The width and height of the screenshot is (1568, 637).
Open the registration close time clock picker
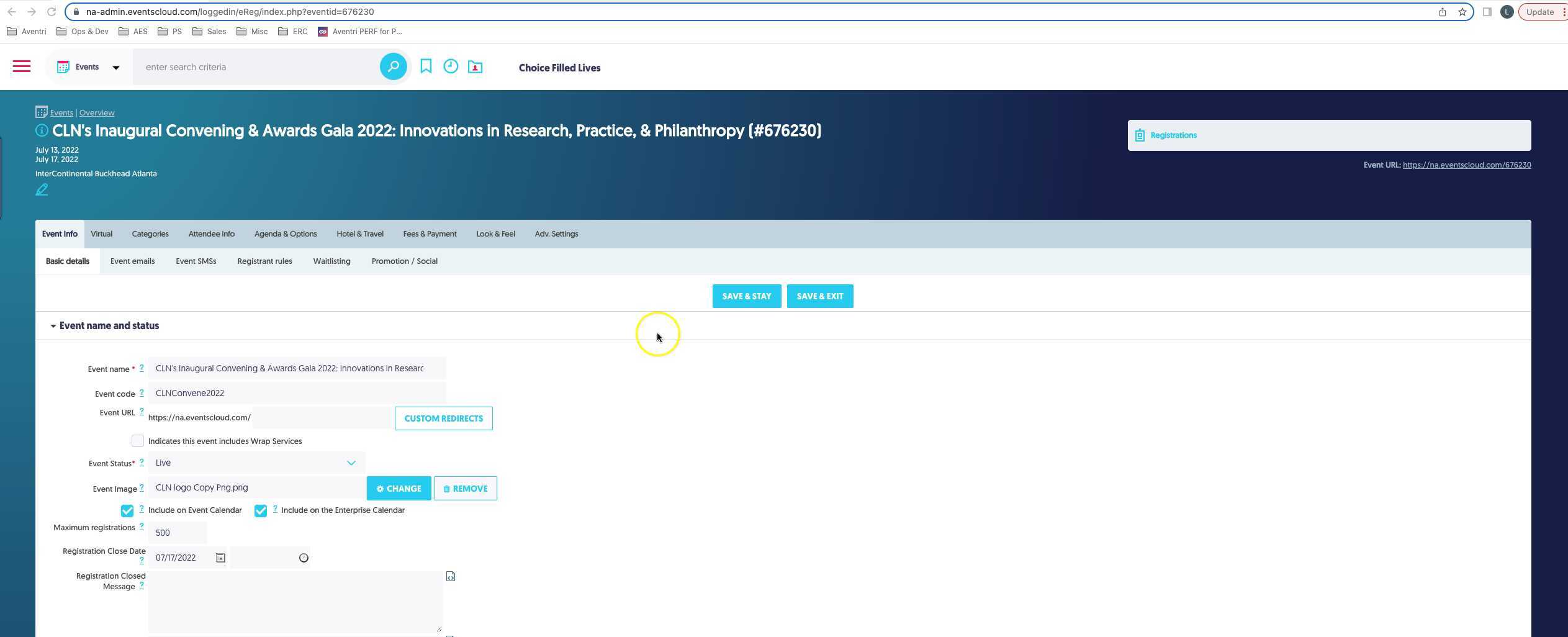(304, 558)
